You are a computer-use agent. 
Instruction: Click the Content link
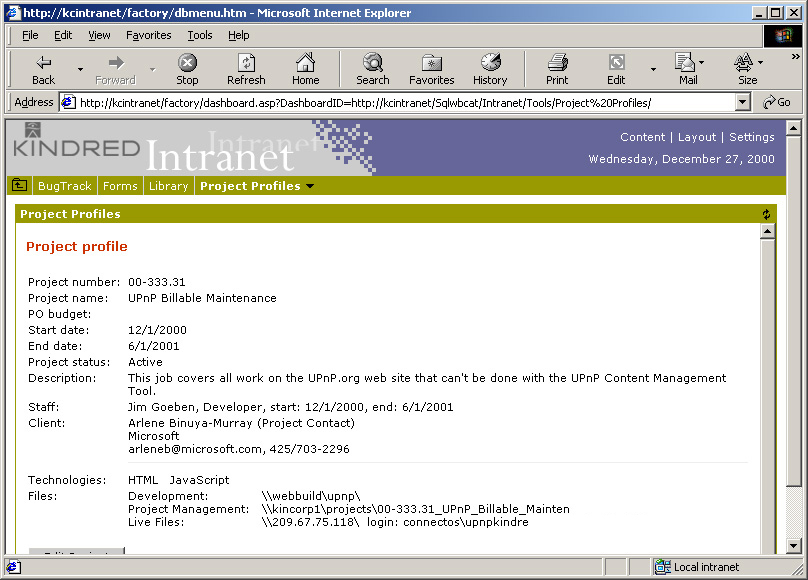point(642,137)
